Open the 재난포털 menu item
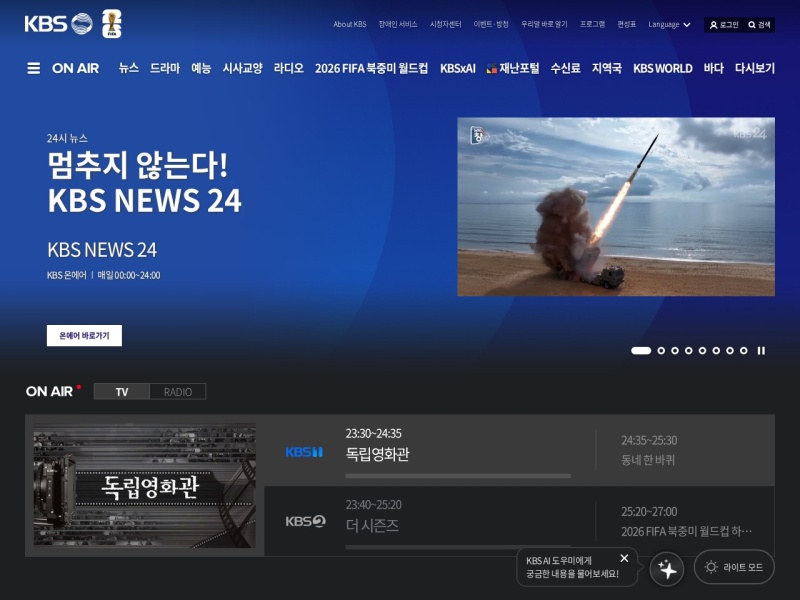 tap(513, 68)
